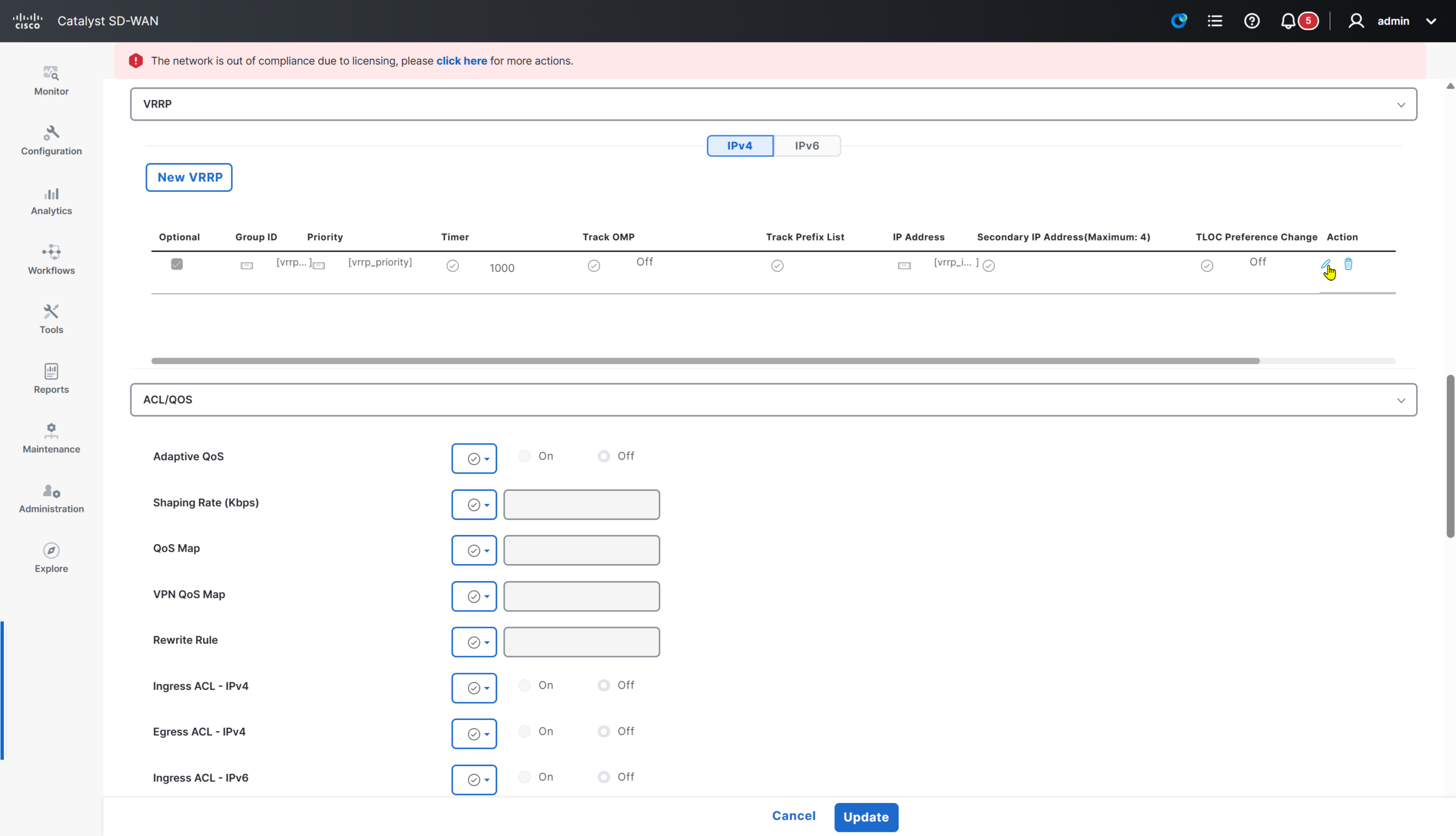The height and width of the screenshot is (836, 1456).
Task: Open the Tools icon in sidebar
Action: pyautogui.click(x=51, y=311)
